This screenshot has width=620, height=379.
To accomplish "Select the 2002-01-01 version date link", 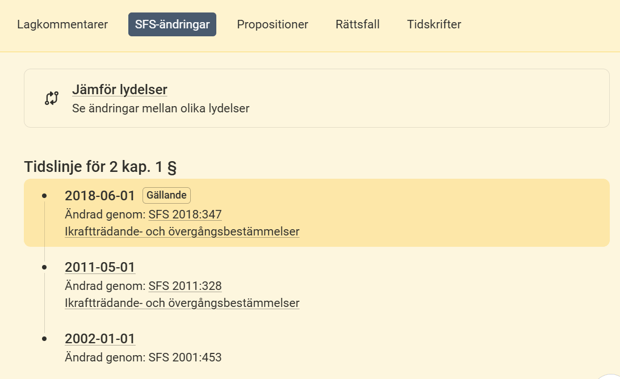I will (100, 339).
